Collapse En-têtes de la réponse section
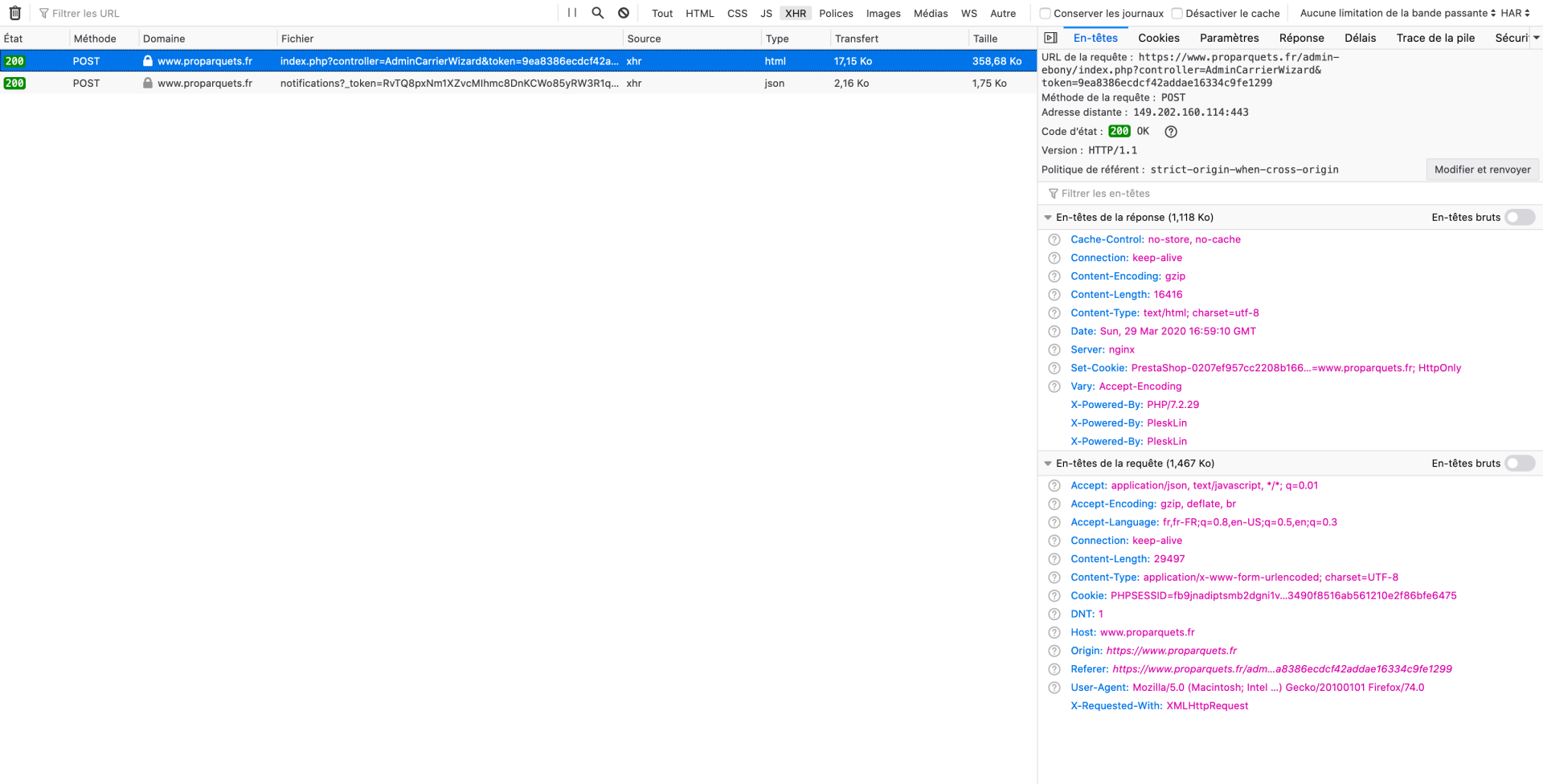This screenshot has width=1543, height=784. (1048, 218)
